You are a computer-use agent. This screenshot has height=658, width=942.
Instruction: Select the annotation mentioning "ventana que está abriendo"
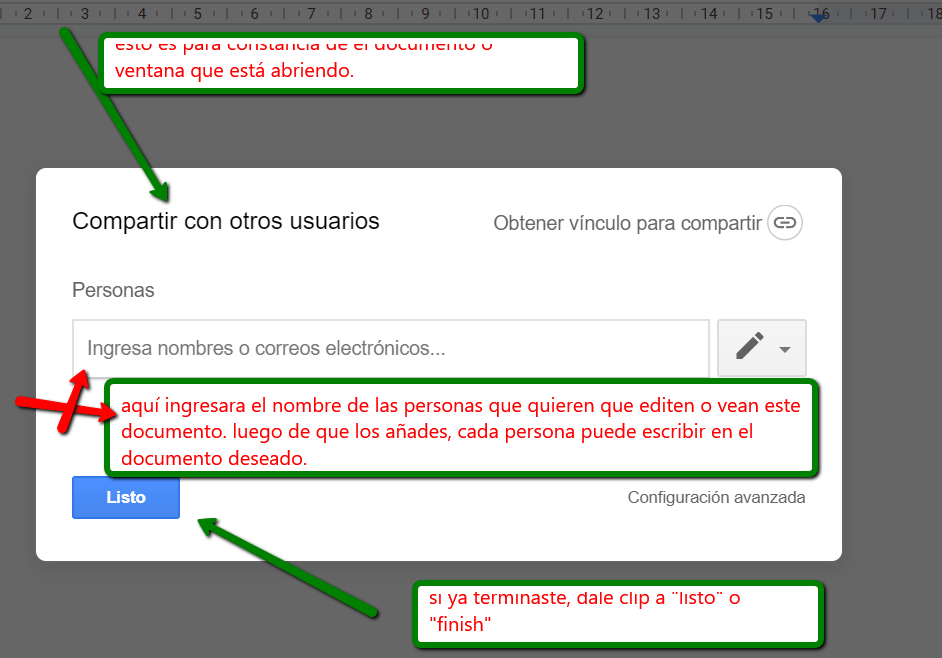(x=340, y=63)
